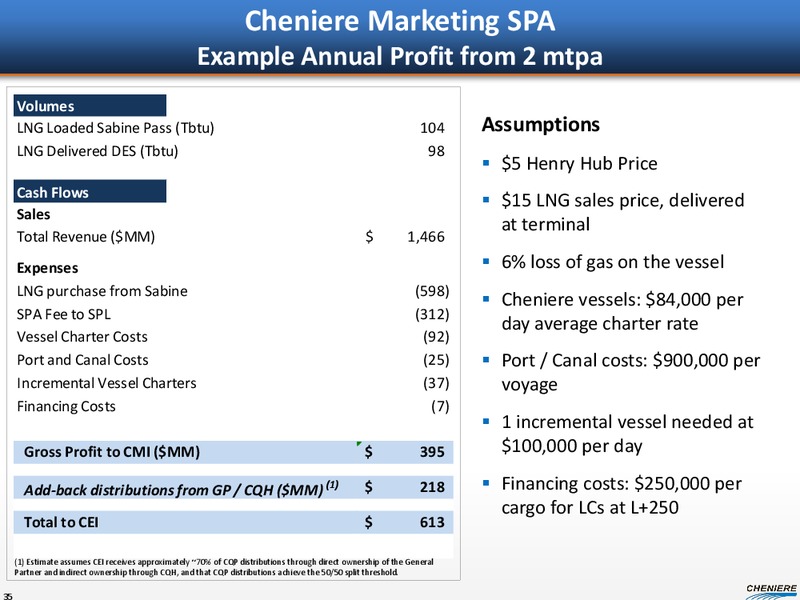Image resolution: width=800 pixels, height=600 pixels.
Task: Click 'Port / Canal costs: $900,000' bullet
Action: point(631,372)
